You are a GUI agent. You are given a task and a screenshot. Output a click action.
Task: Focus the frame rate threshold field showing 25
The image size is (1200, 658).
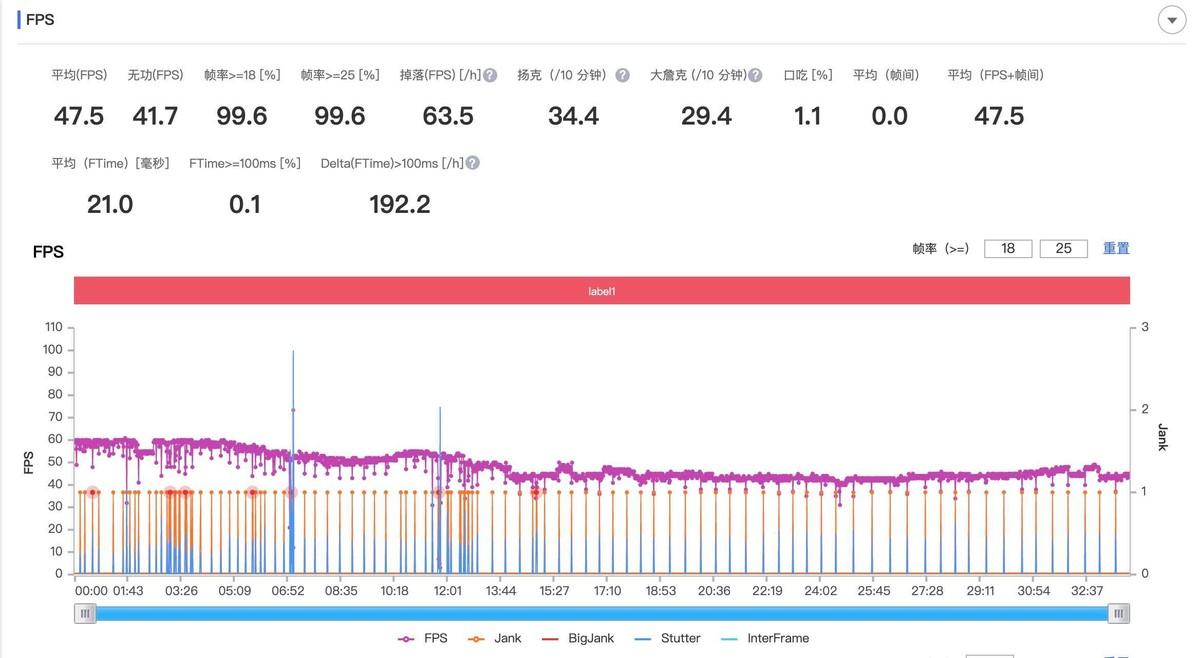pos(1063,248)
